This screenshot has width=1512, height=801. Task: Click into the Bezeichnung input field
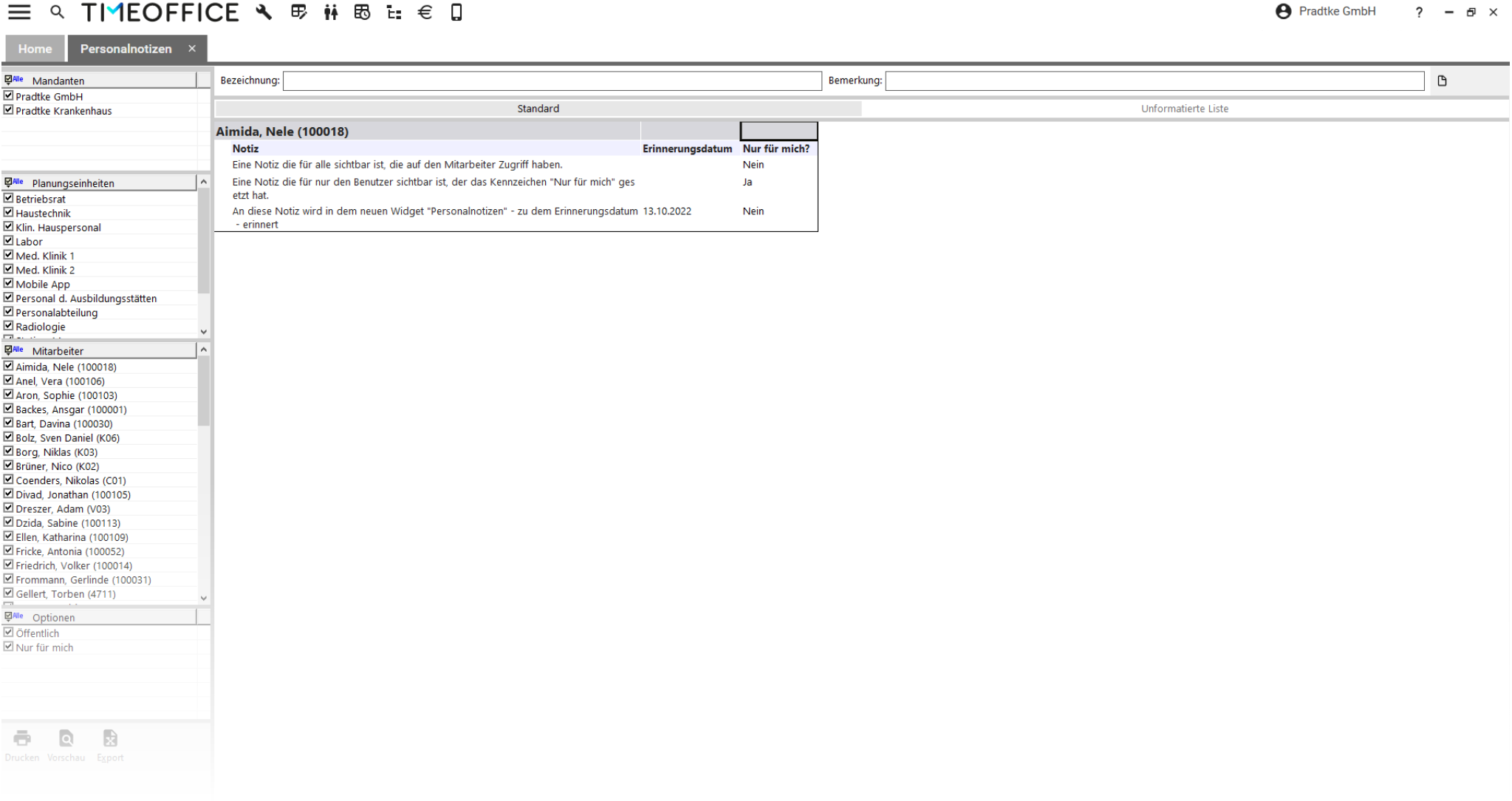552,81
